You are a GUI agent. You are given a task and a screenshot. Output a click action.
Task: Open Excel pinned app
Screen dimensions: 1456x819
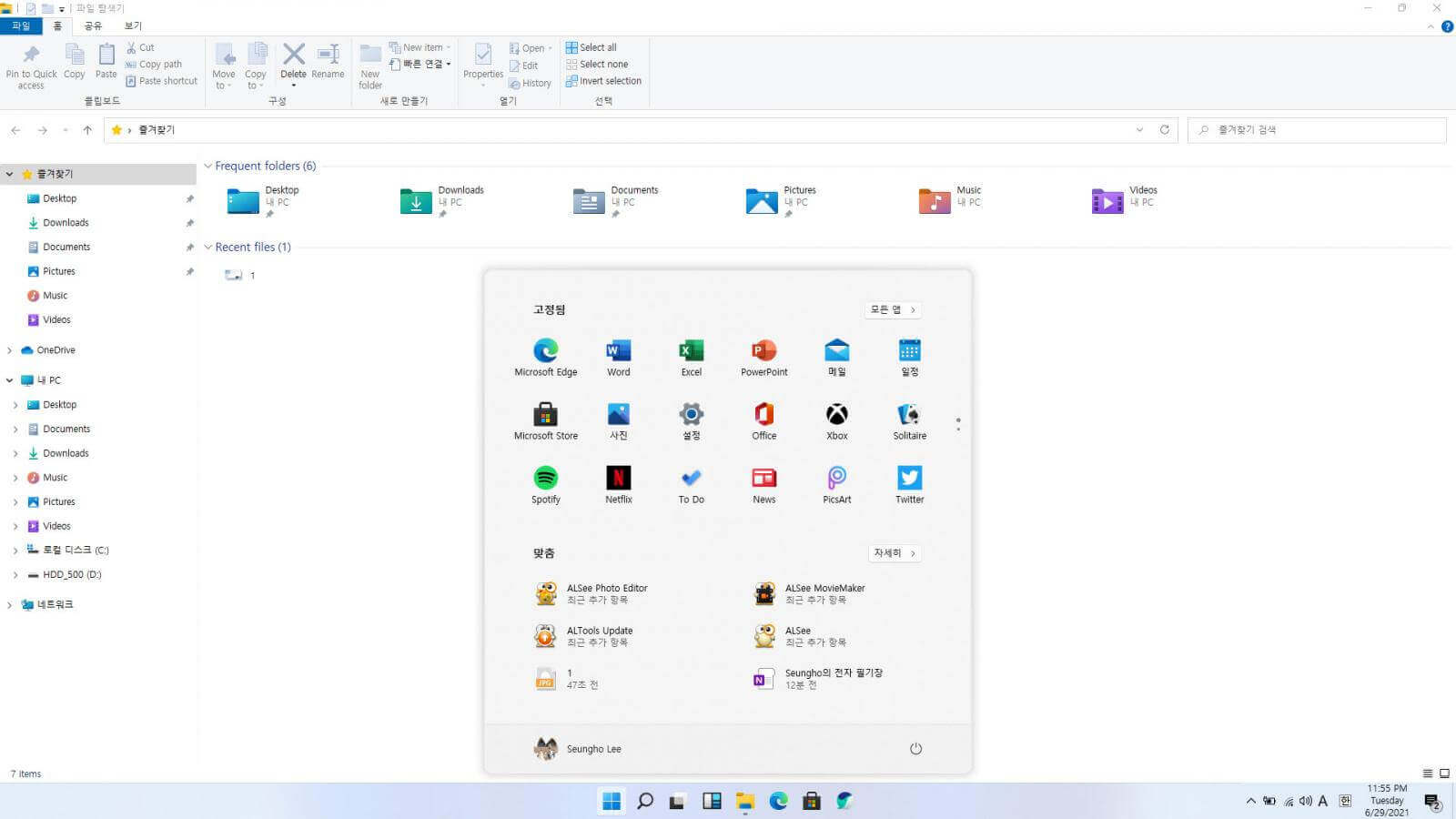point(692,358)
